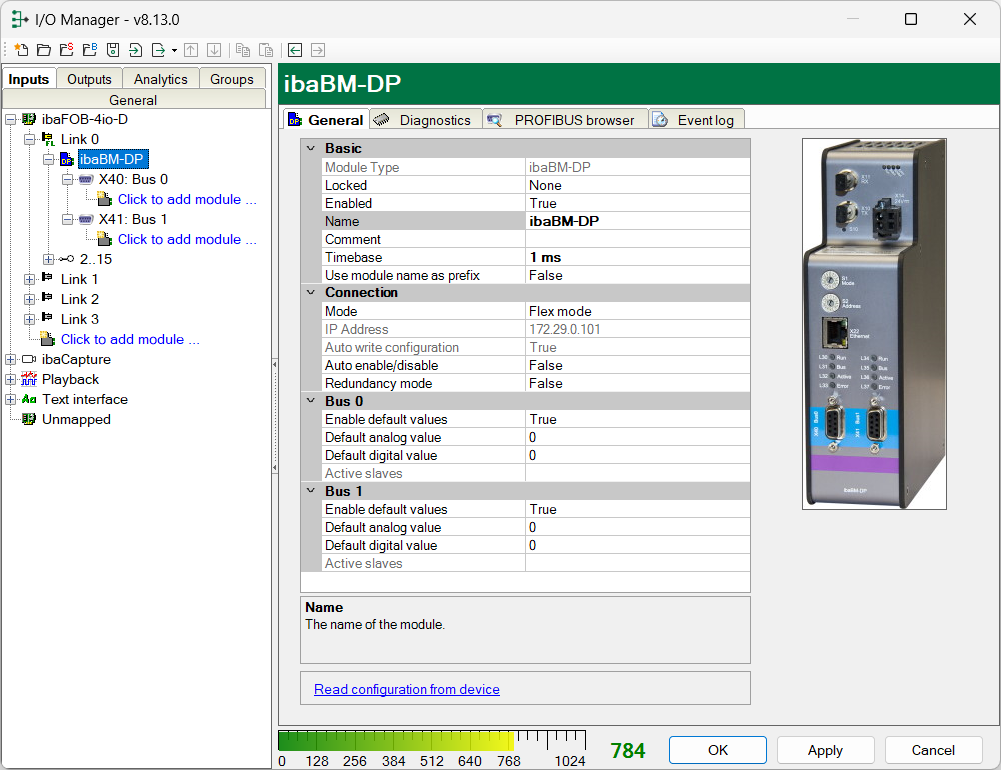Click the X40: Bus 0 connector icon

(86, 179)
